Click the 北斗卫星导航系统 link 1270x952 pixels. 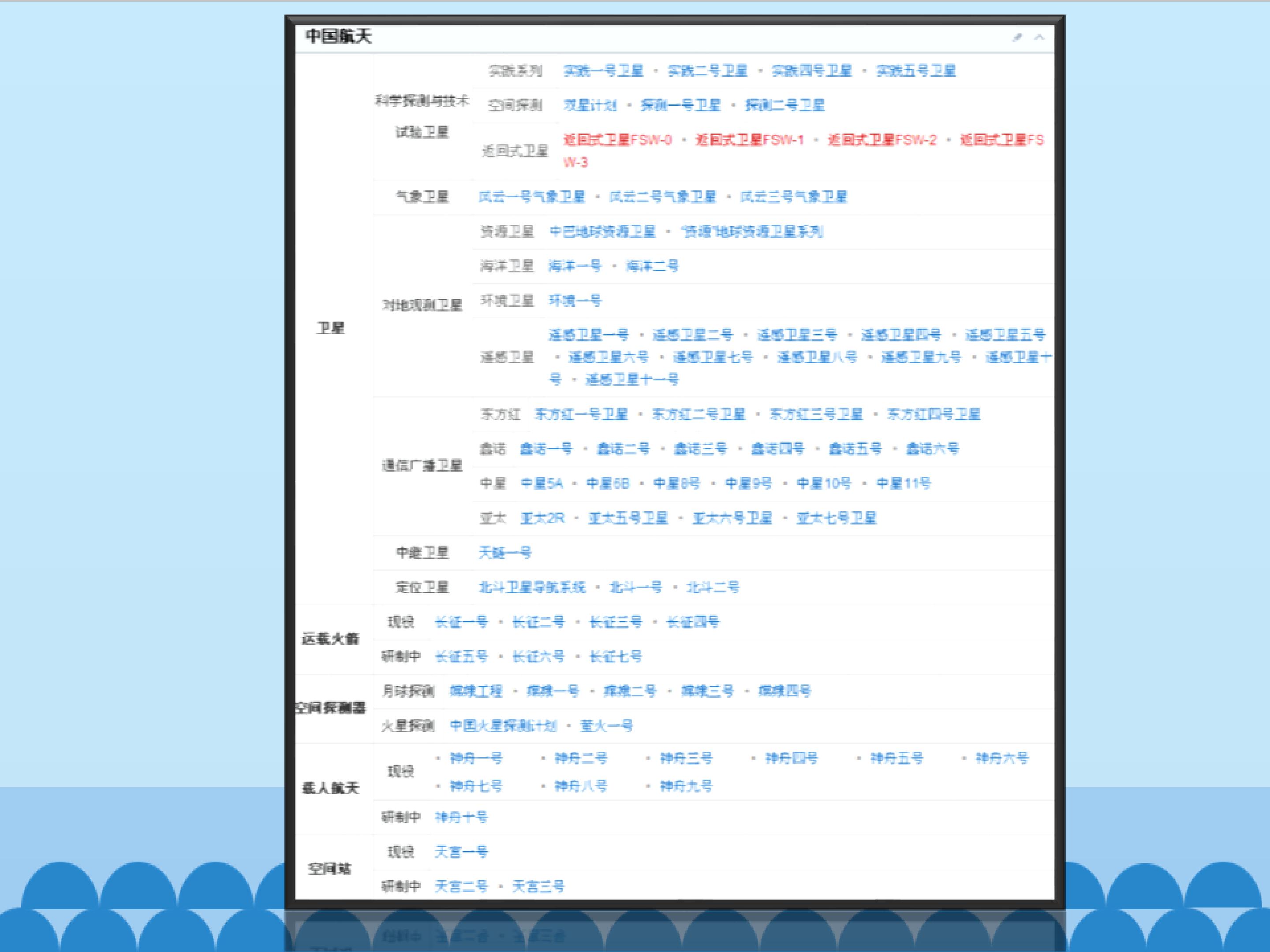tap(532, 588)
